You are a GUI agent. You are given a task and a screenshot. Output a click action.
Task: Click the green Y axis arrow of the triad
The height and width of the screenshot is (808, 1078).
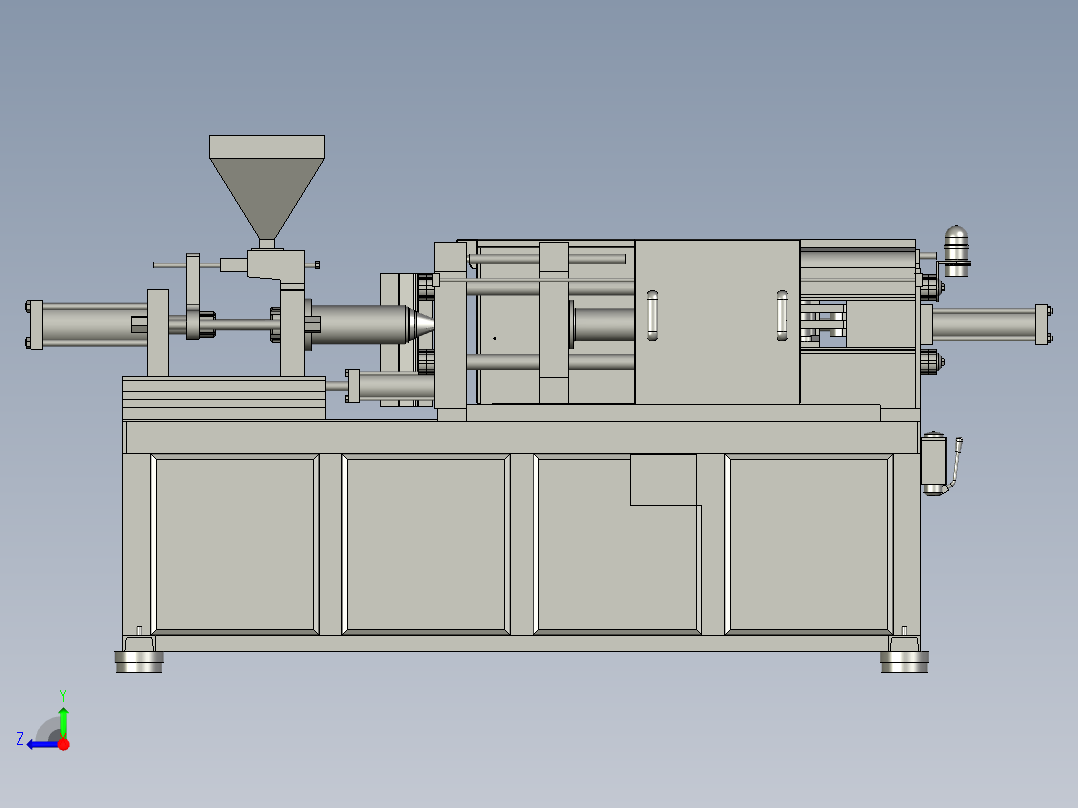(63, 721)
